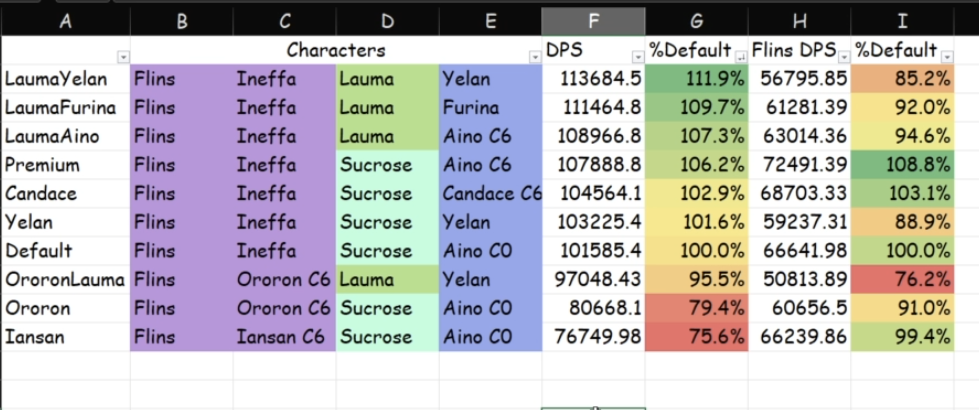Click the LaumaFurina row label

pyautogui.click(x=66, y=107)
